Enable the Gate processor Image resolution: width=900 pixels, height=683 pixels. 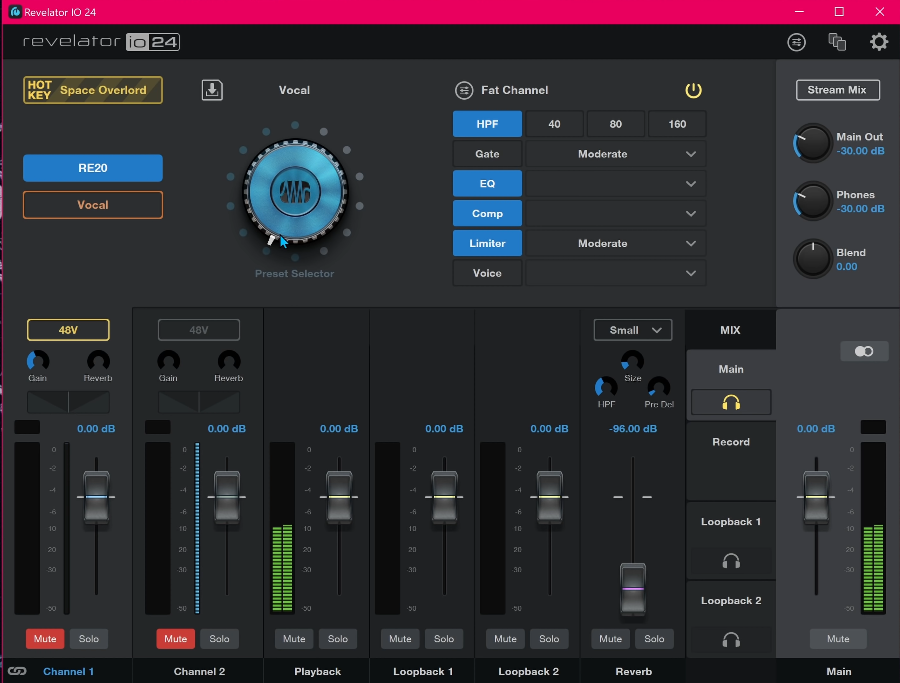click(x=487, y=154)
